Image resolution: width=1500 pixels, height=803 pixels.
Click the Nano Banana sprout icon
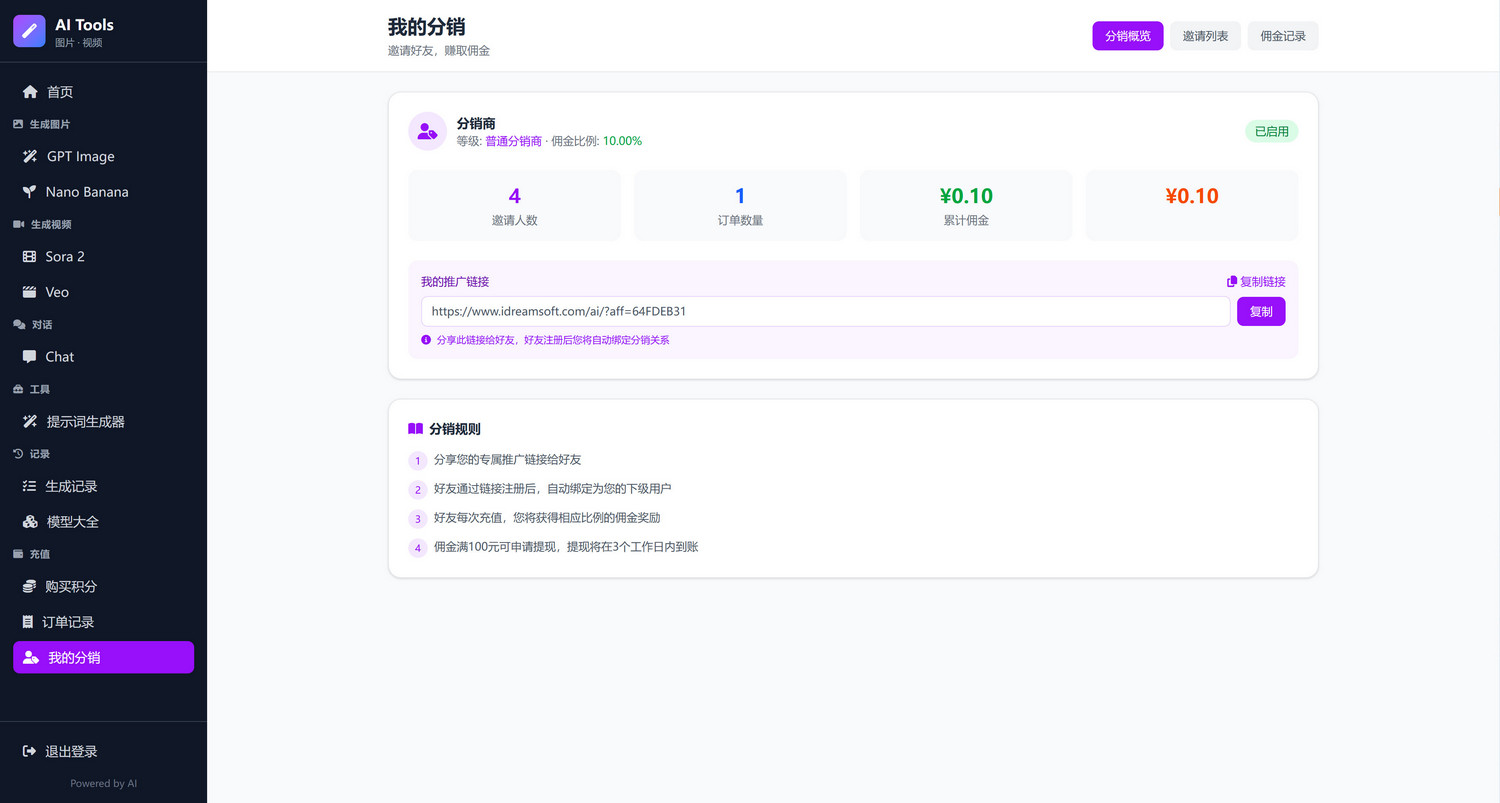tap(29, 192)
